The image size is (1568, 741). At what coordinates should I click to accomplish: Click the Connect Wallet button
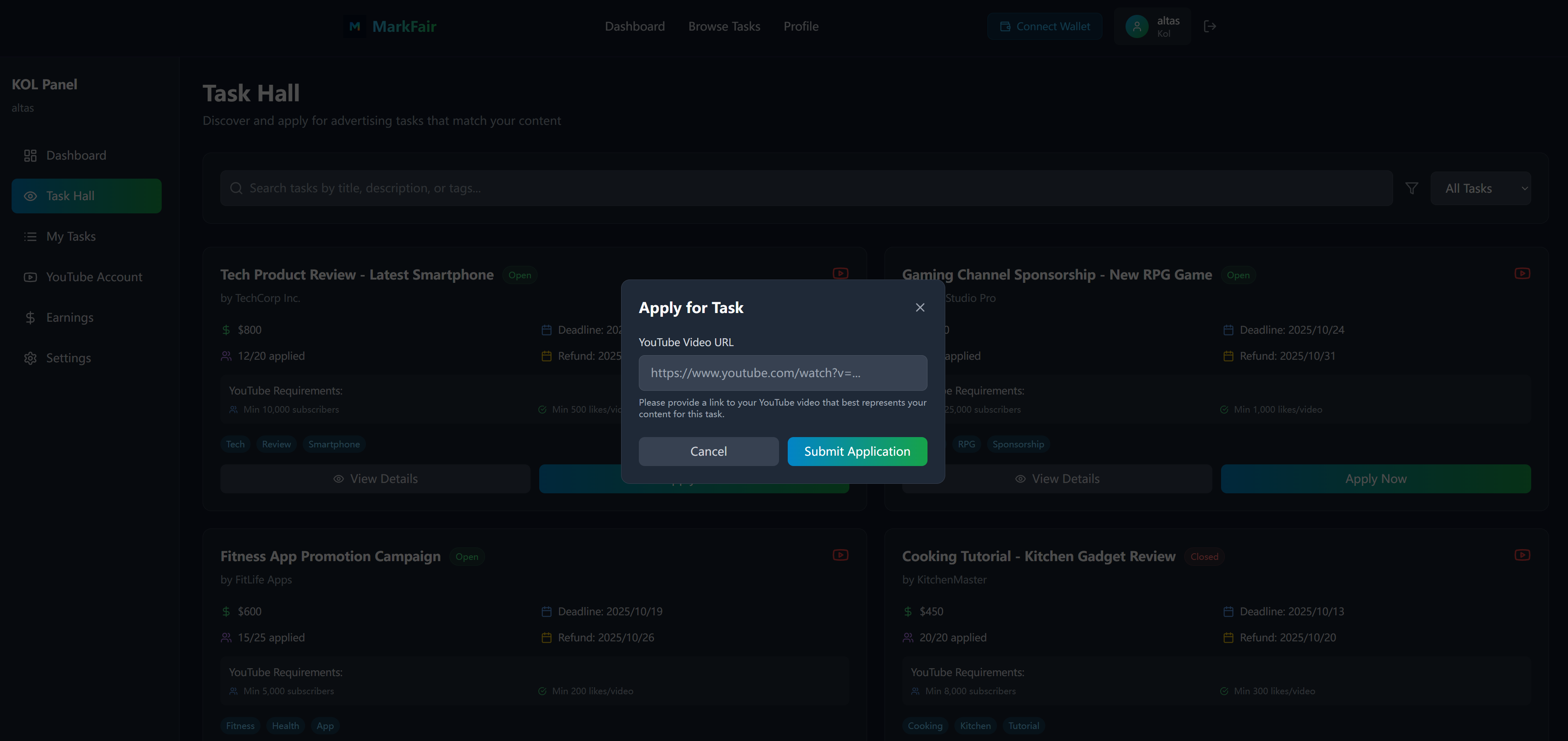(1045, 26)
